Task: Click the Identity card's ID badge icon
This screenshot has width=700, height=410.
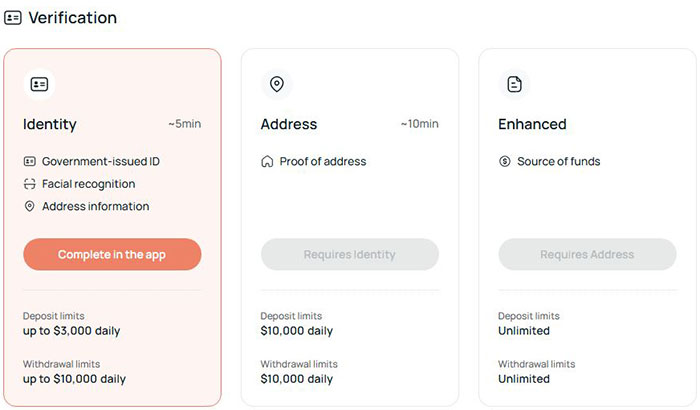Action: click(x=39, y=84)
